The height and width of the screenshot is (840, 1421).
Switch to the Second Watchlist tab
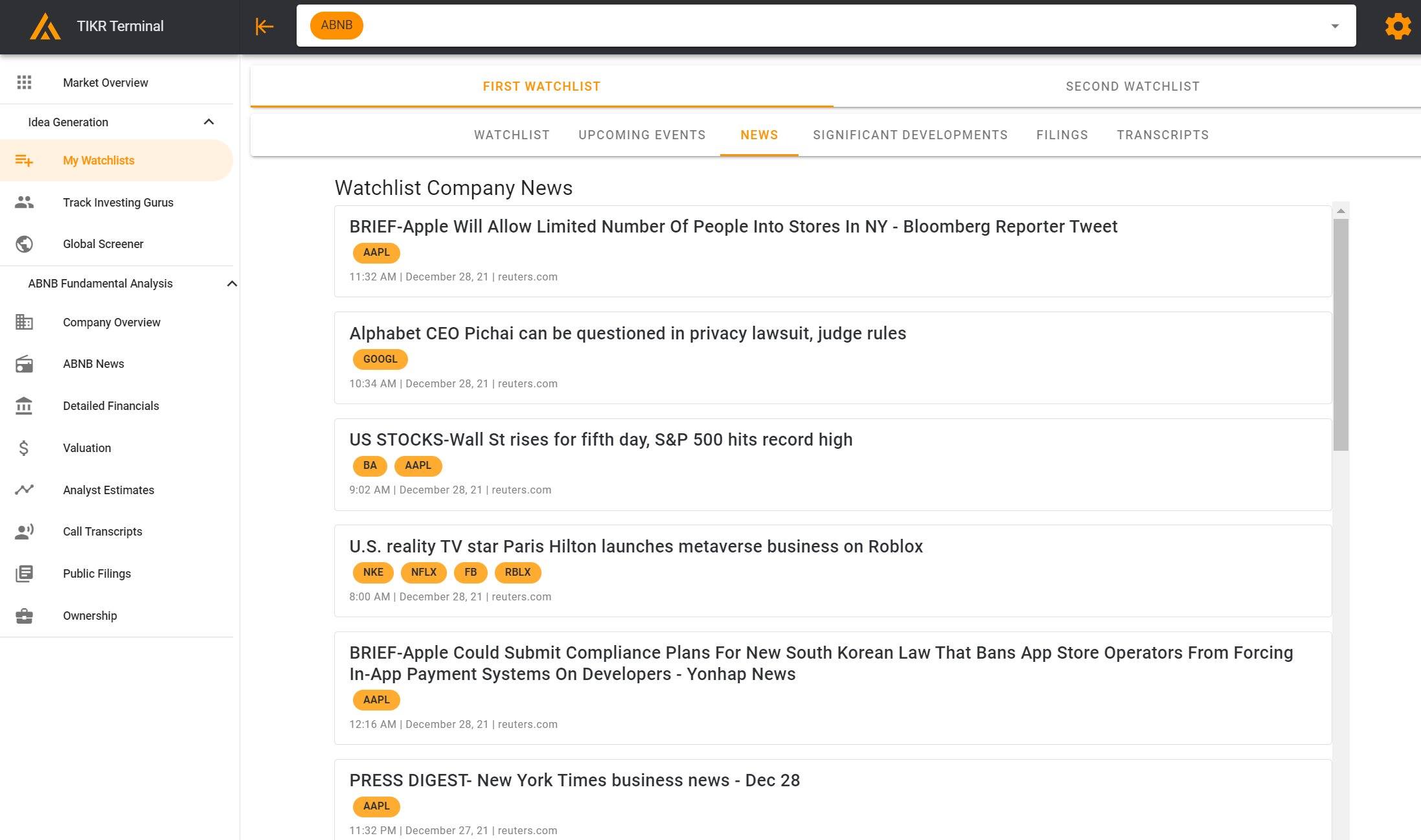(1133, 86)
